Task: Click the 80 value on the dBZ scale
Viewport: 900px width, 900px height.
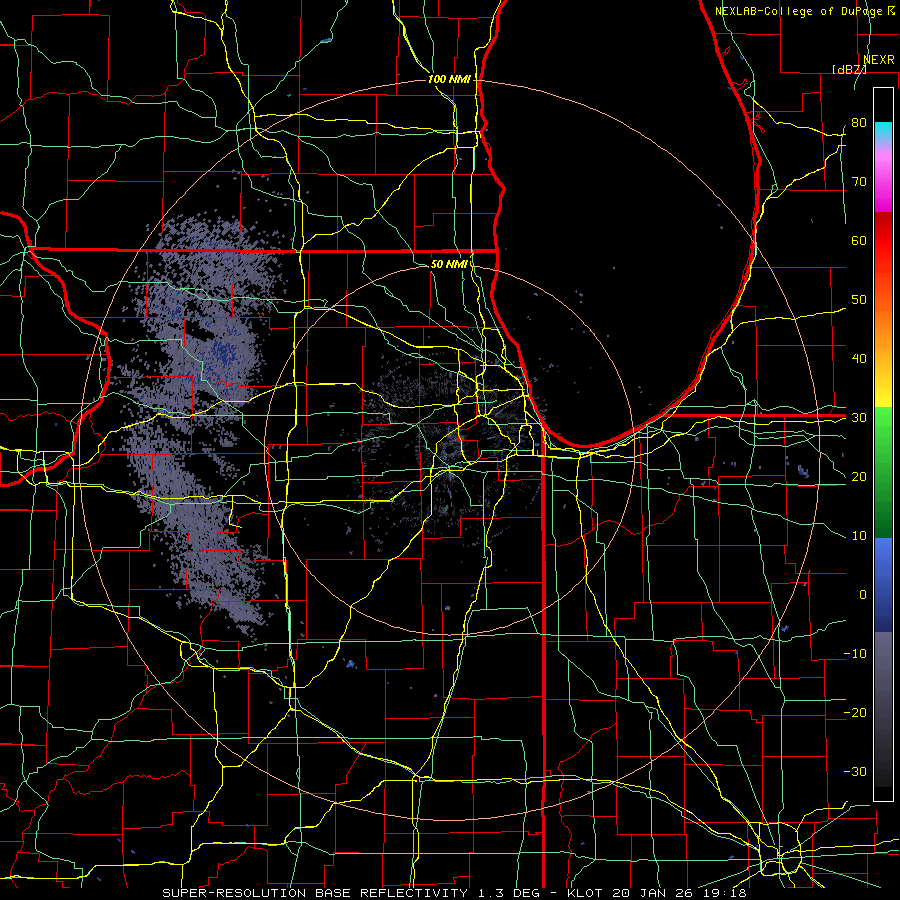Action: pyautogui.click(x=859, y=122)
